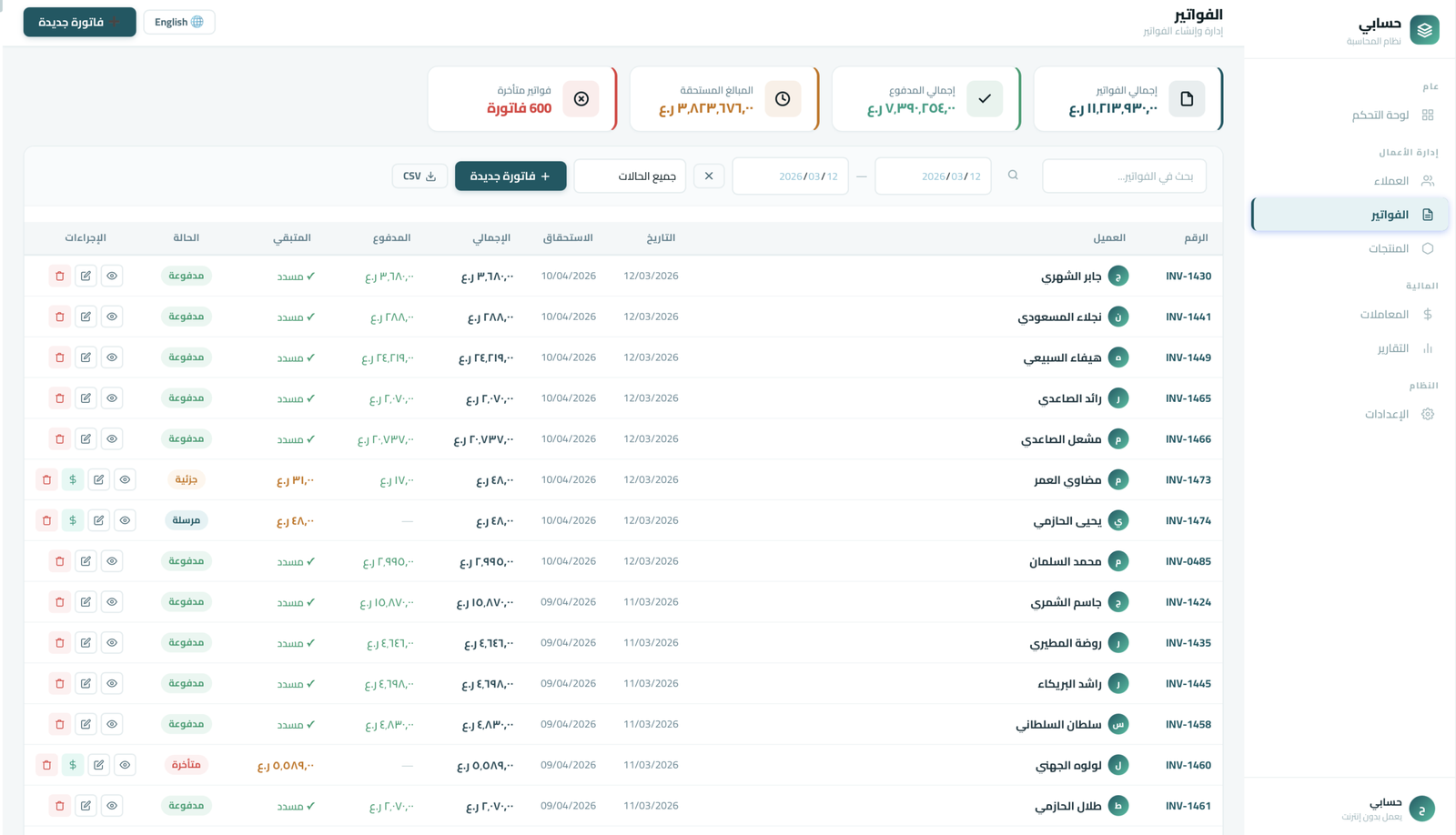Edit invoice INV-1461 with pencil icon
Image resolution: width=1456 pixels, height=835 pixels.
tap(86, 806)
